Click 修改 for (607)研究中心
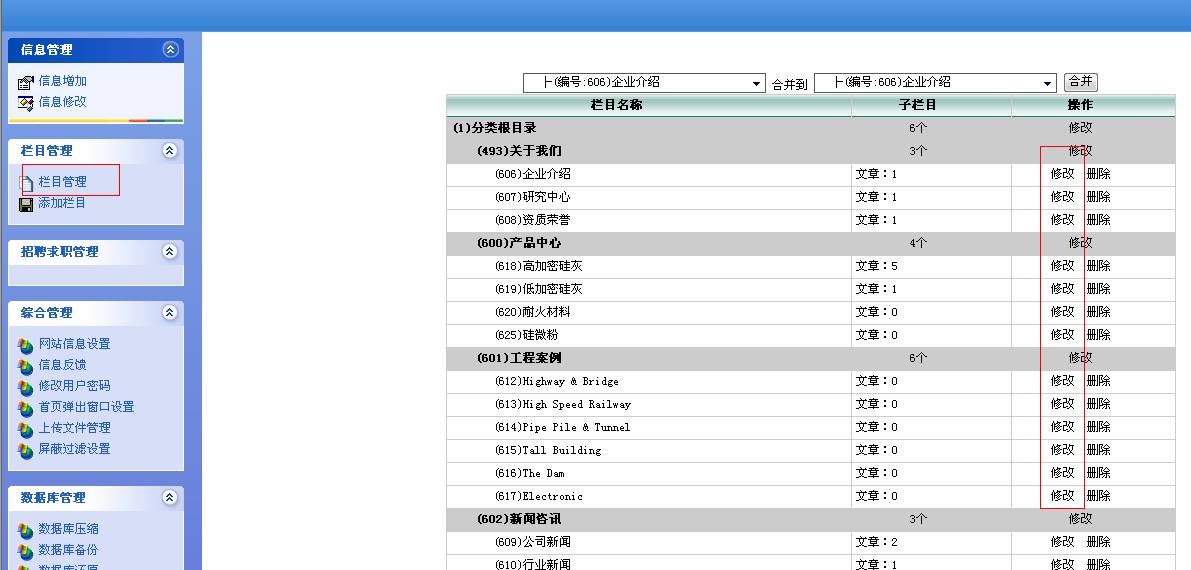The height and width of the screenshot is (570, 1191). [x=1063, y=196]
